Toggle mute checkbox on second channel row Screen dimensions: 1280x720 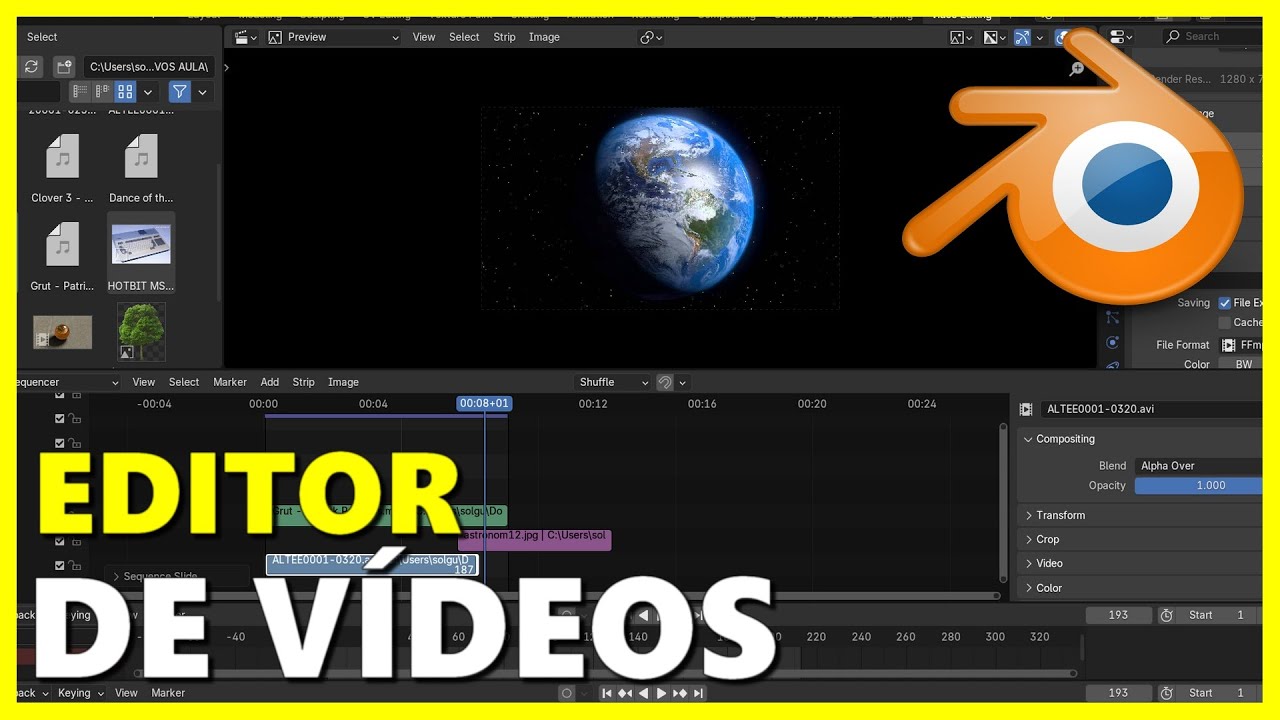[x=60, y=419]
